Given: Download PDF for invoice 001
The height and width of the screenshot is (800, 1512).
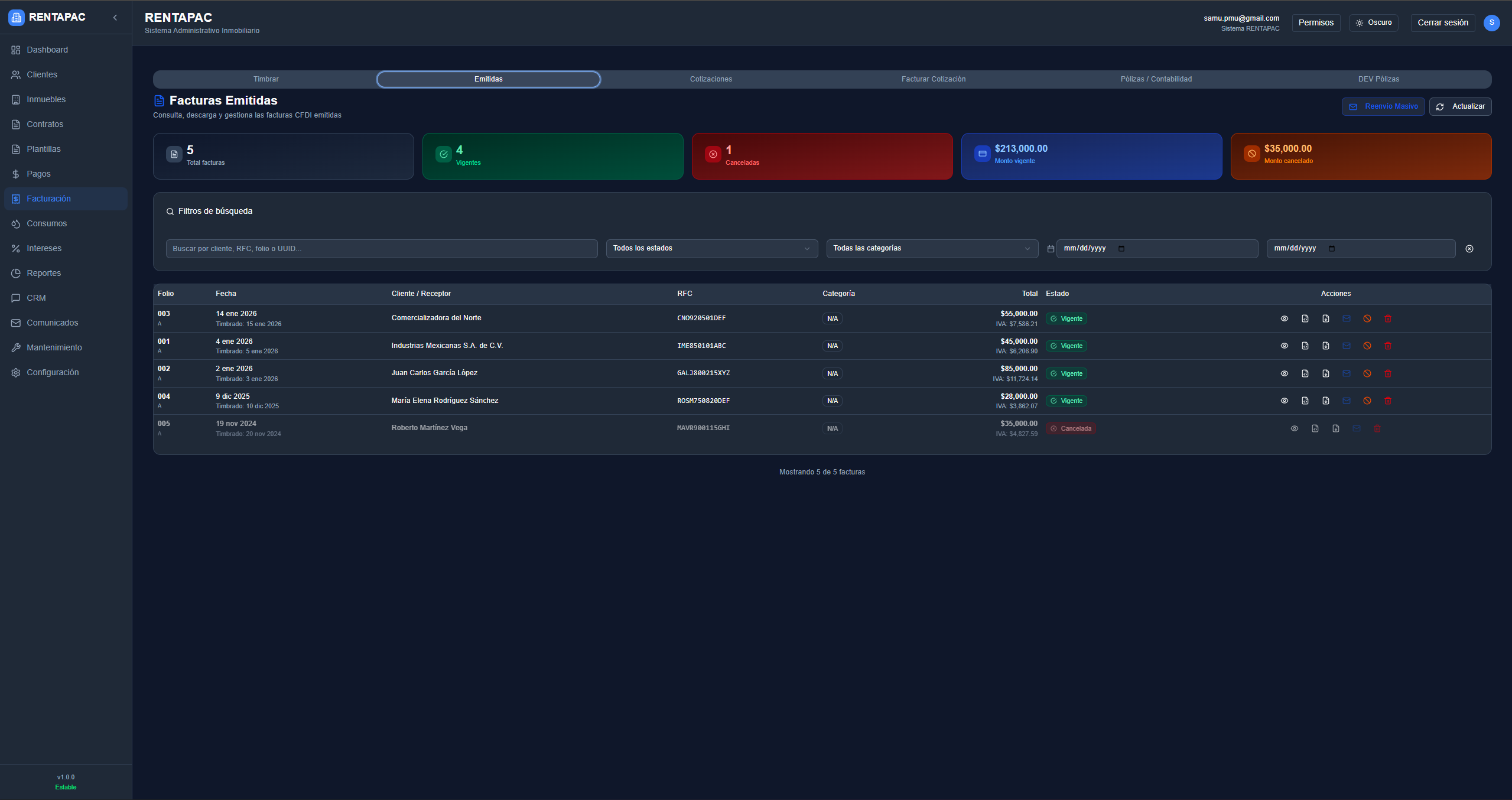Looking at the screenshot, I should [x=1325, y=346].
